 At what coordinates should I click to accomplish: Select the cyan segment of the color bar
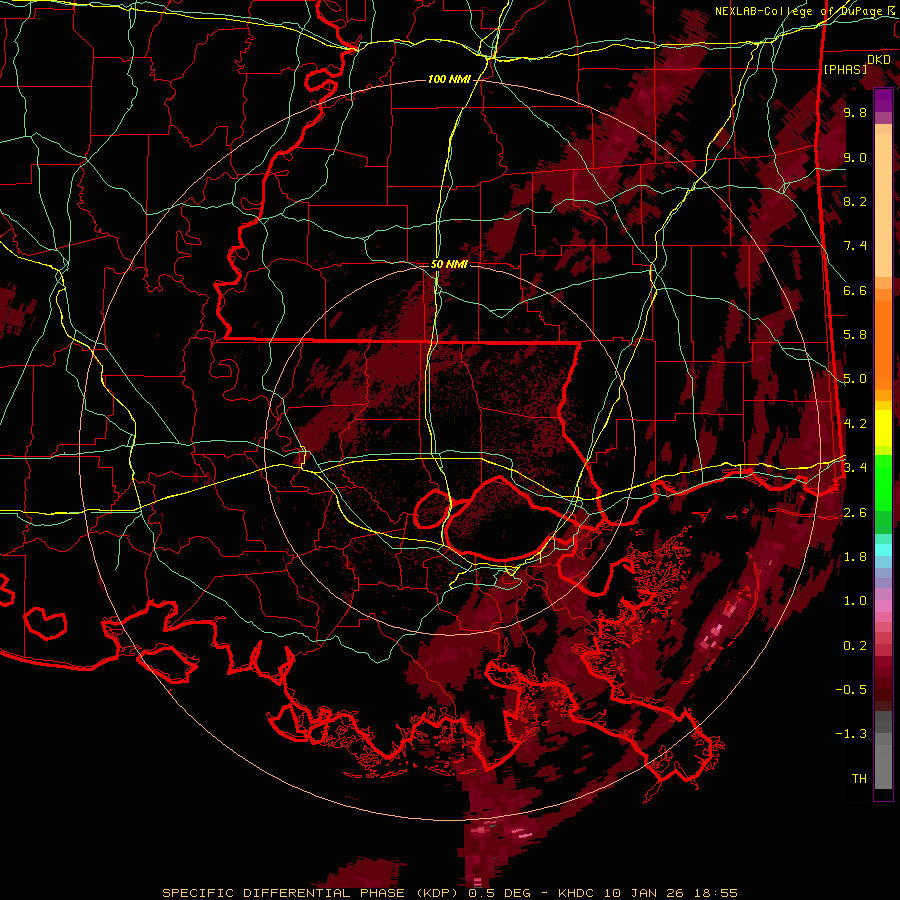pyautogui.click(x=883, y=550)
